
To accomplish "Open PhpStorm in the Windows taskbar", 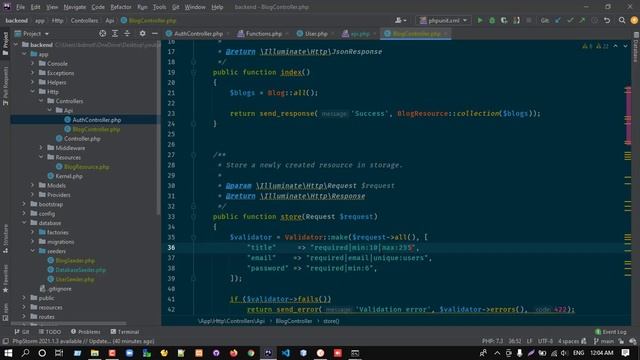I will (268, 353).
